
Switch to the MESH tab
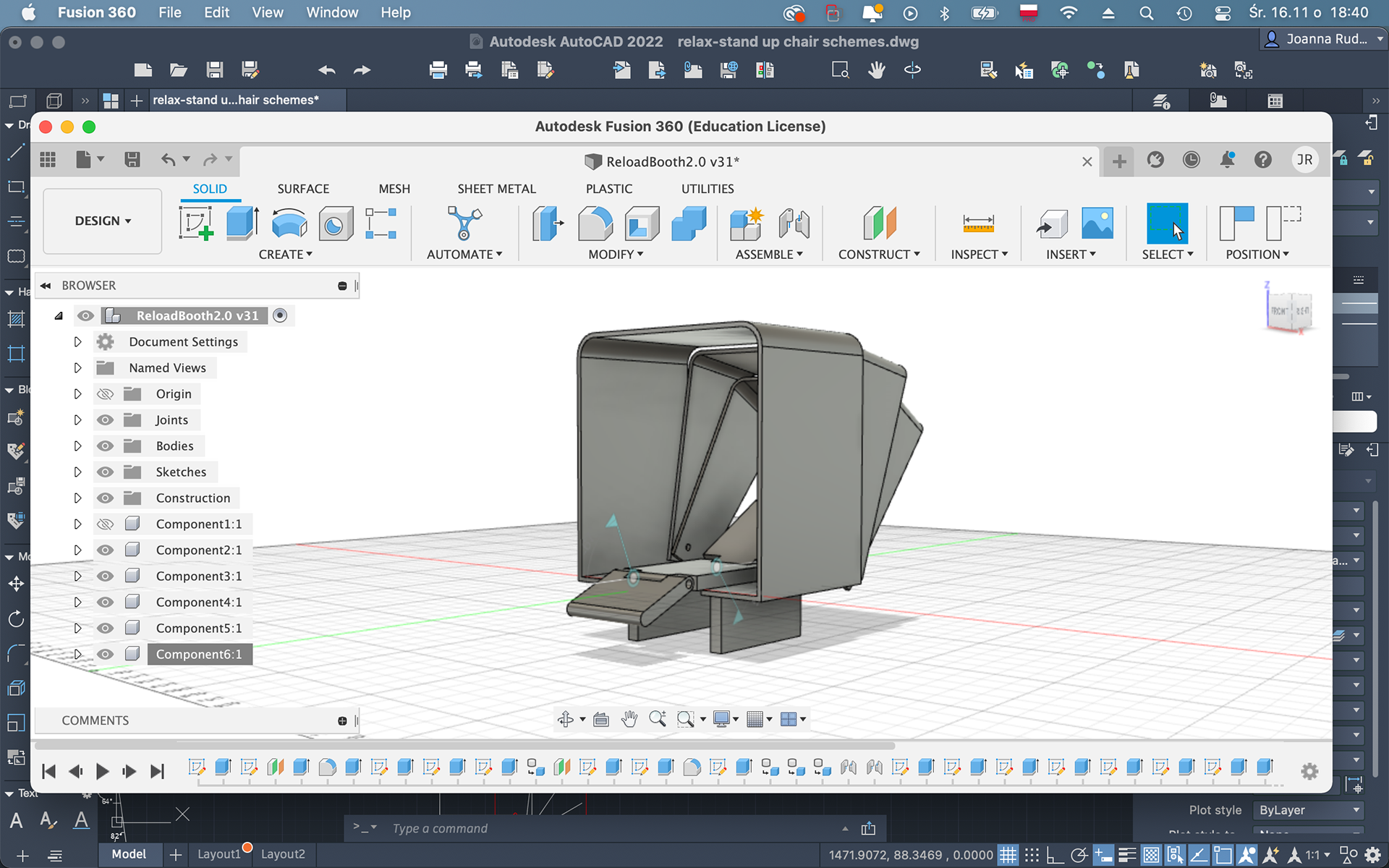pyautogui.click(x=394, y=189)
